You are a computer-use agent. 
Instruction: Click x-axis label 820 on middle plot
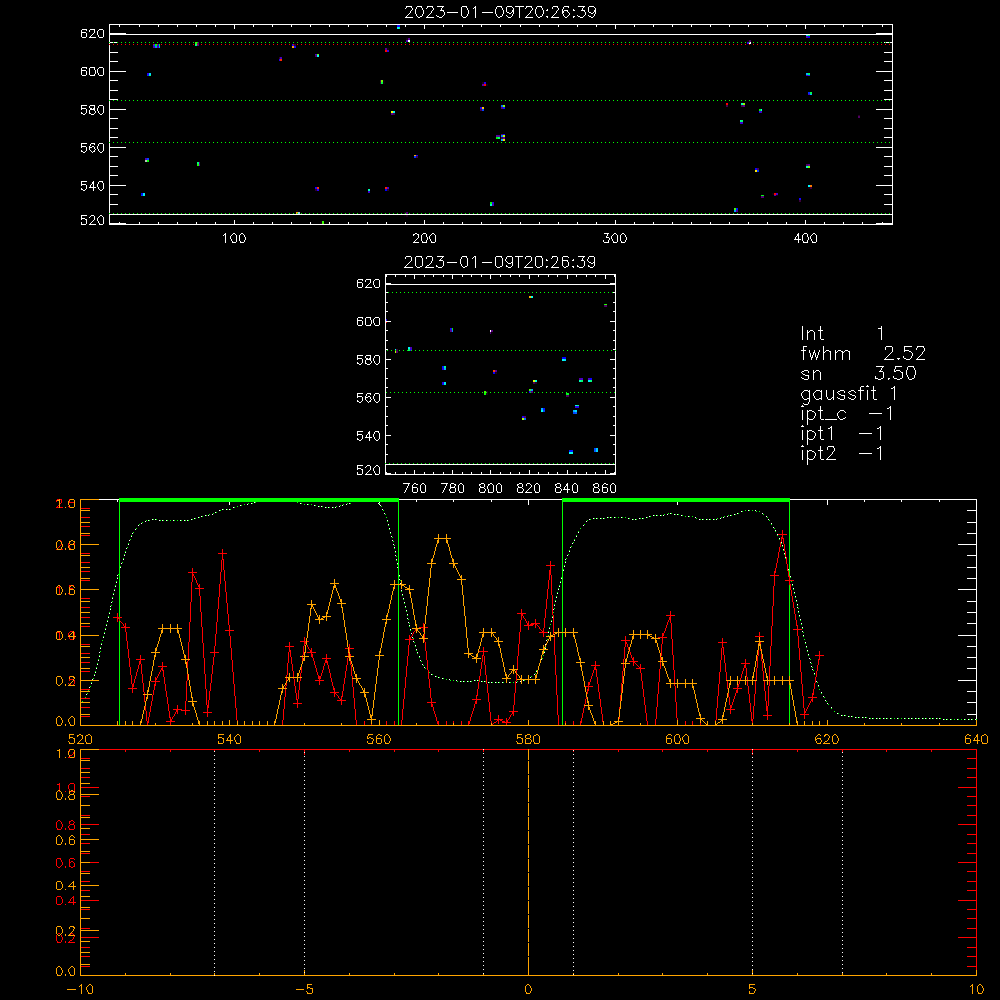click(529, 489)
